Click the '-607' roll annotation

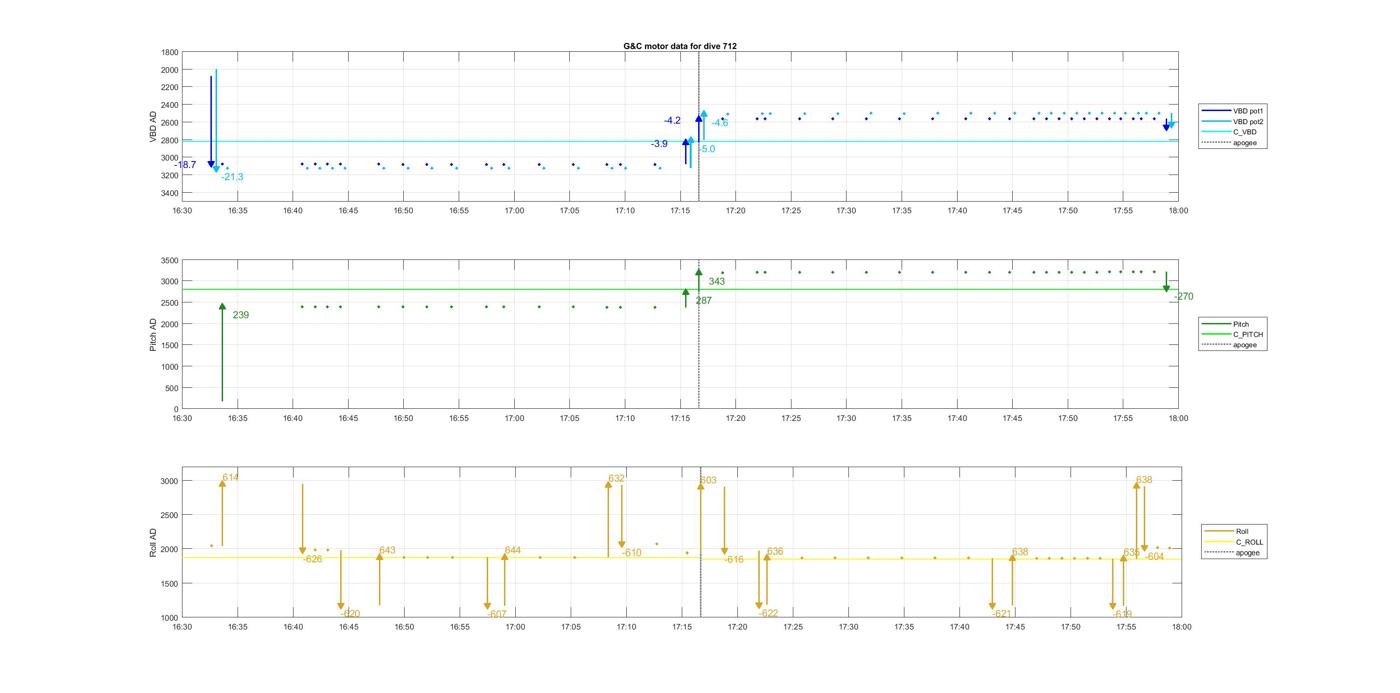click(497, 614)
